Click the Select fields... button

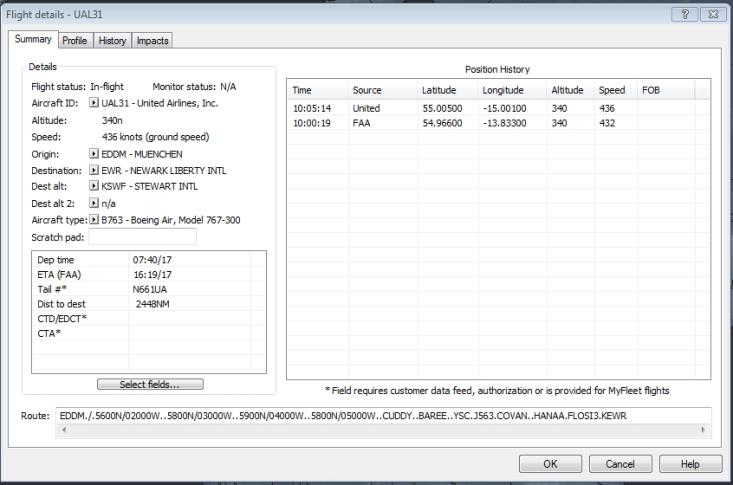150,384
